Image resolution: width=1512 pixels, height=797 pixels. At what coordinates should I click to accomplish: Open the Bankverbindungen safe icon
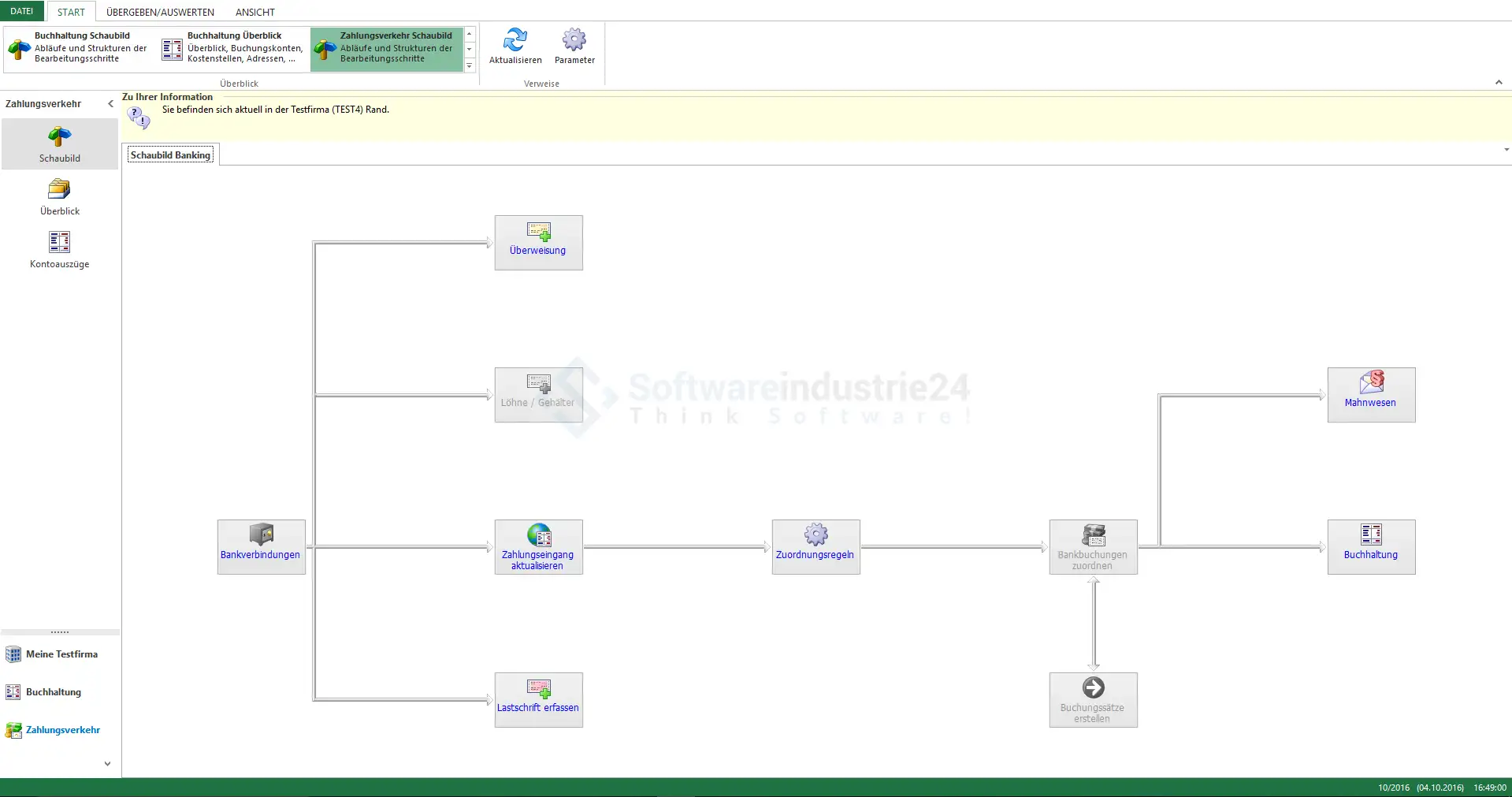tap(261, 534)
